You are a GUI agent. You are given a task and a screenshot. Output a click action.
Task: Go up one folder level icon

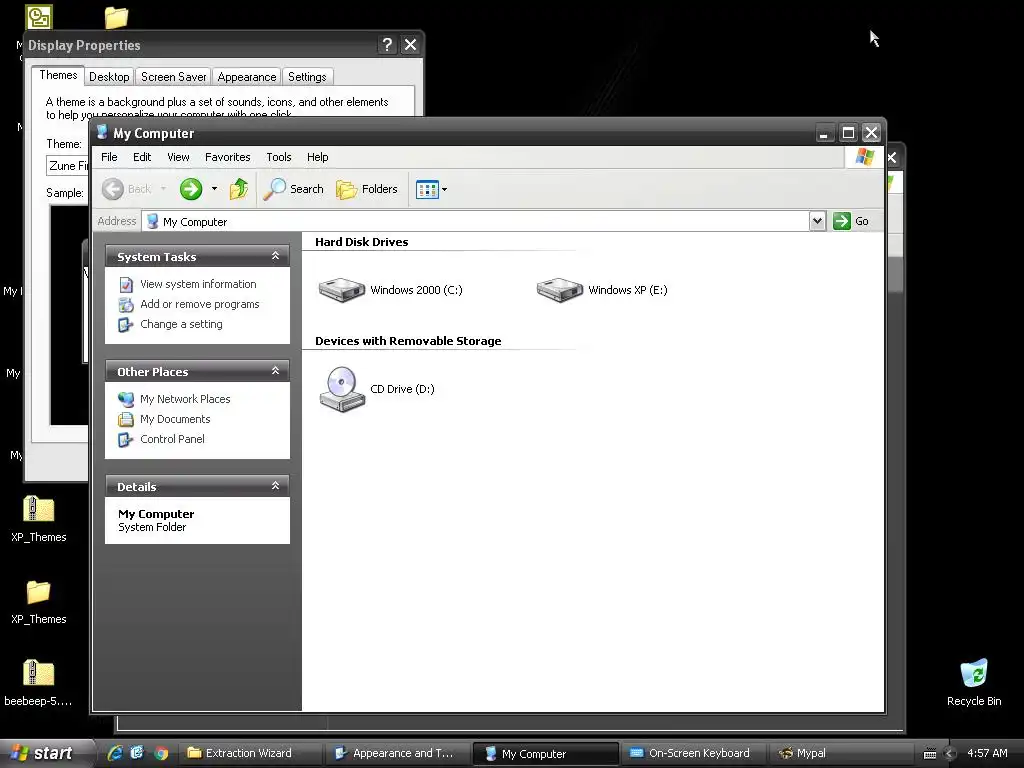click(x=238, y=189)
